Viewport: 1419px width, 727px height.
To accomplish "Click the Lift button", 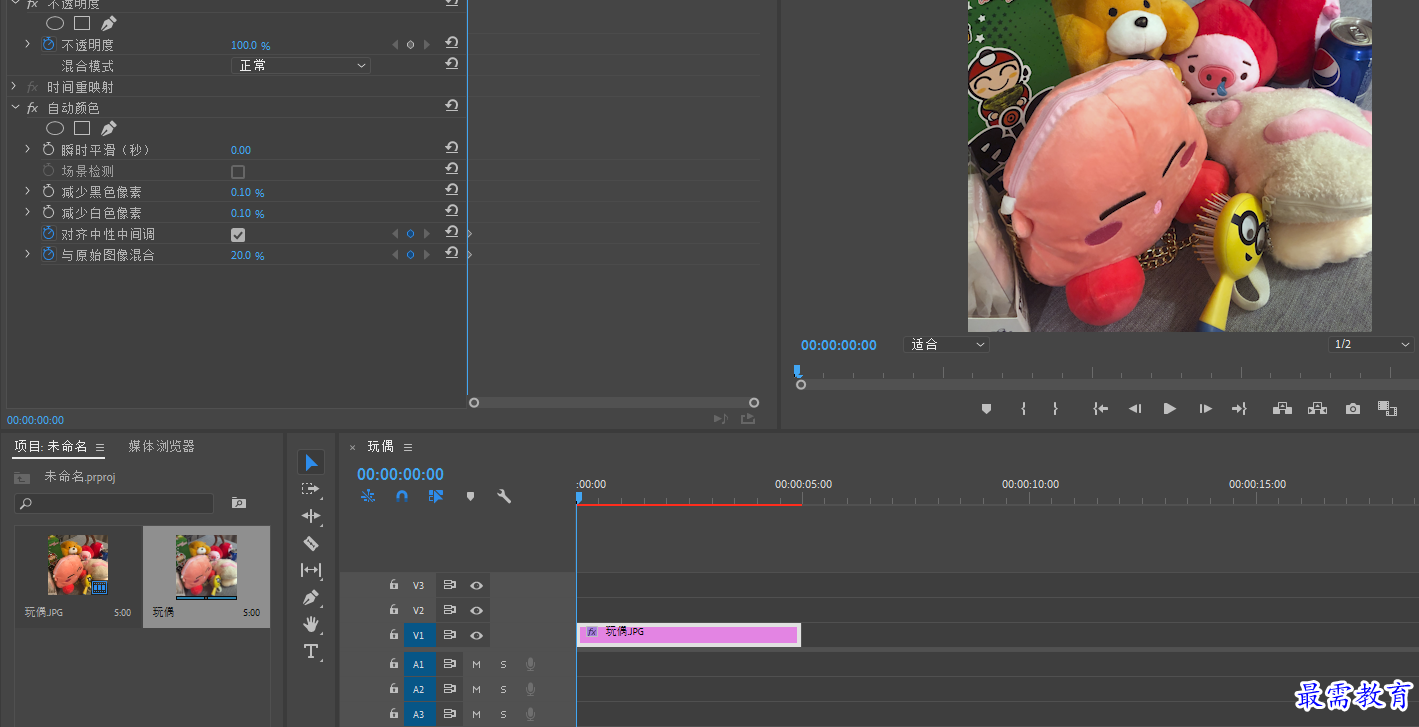I will tap(1282, 408).
